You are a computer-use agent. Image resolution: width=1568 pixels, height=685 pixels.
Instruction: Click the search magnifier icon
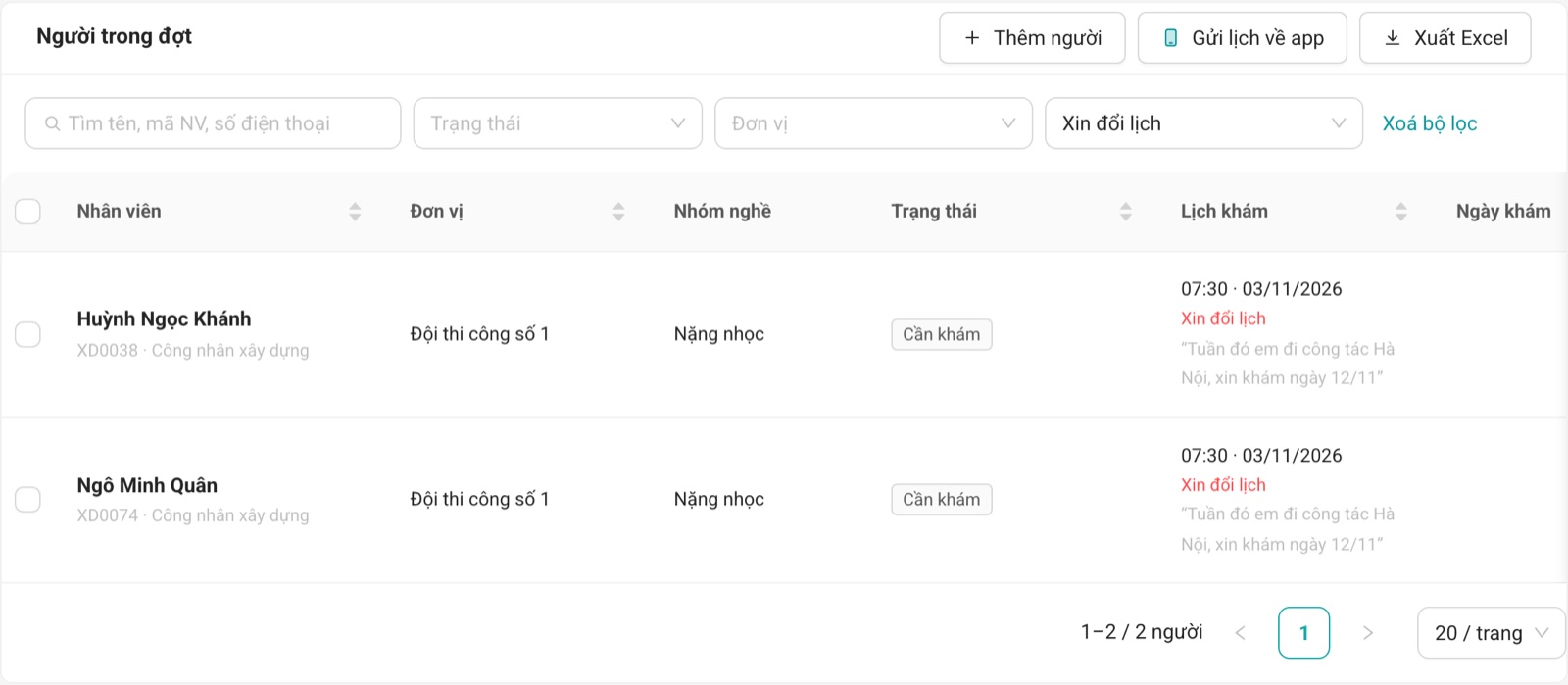pyautogui.click(x=53, y=123)
